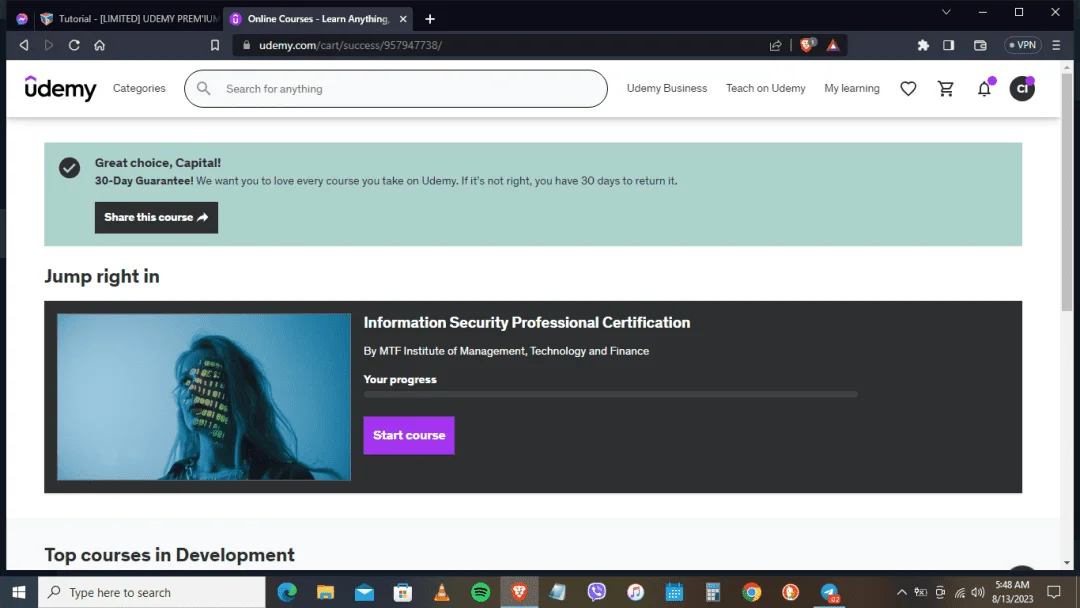Click the Your progress bar

(610, 395)
